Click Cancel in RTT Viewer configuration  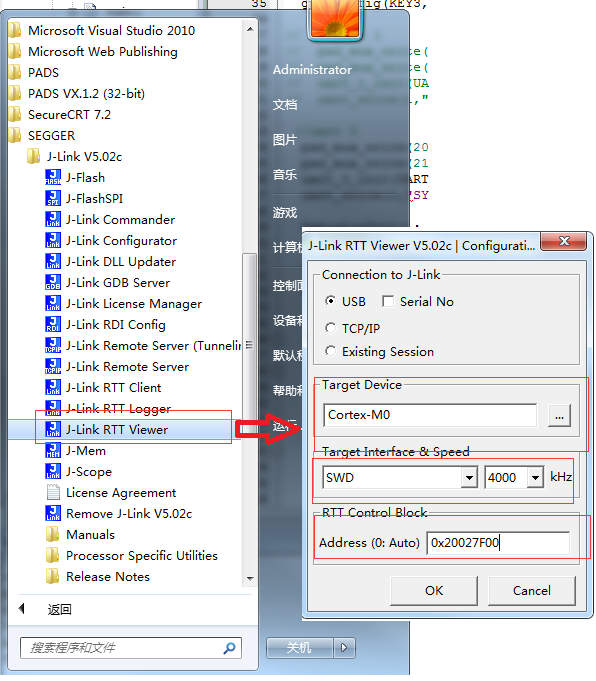tap(532, 591)
